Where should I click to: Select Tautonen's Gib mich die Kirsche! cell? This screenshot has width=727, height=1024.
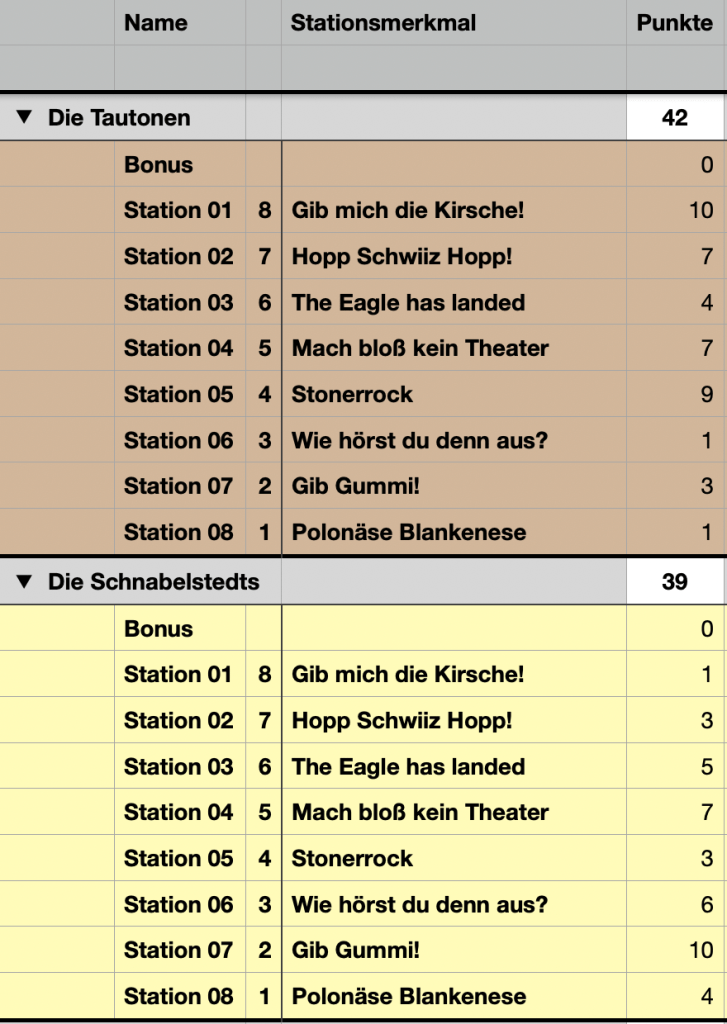408,210
